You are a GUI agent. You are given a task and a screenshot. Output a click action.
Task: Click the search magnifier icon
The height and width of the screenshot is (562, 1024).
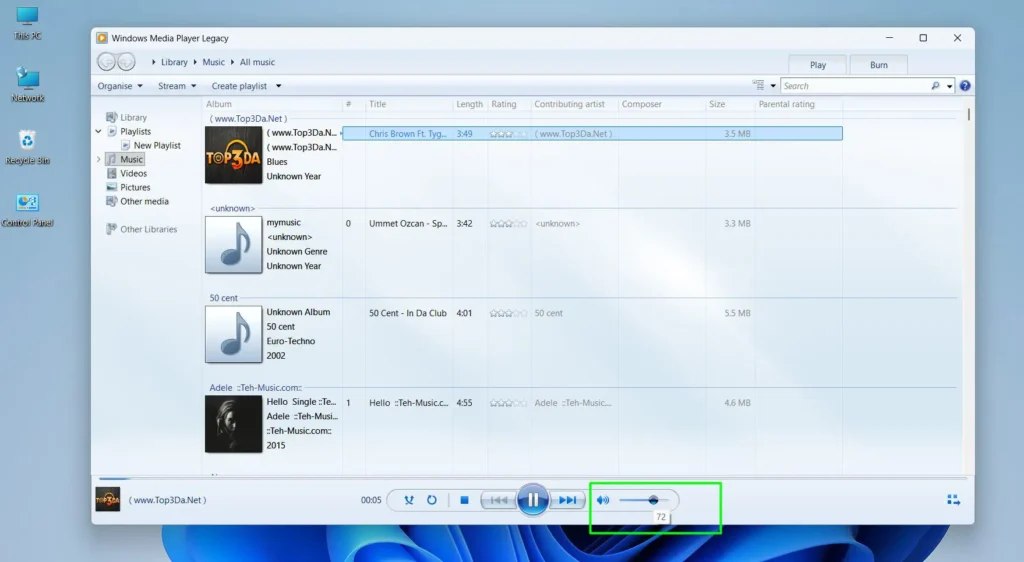point(935,86)
